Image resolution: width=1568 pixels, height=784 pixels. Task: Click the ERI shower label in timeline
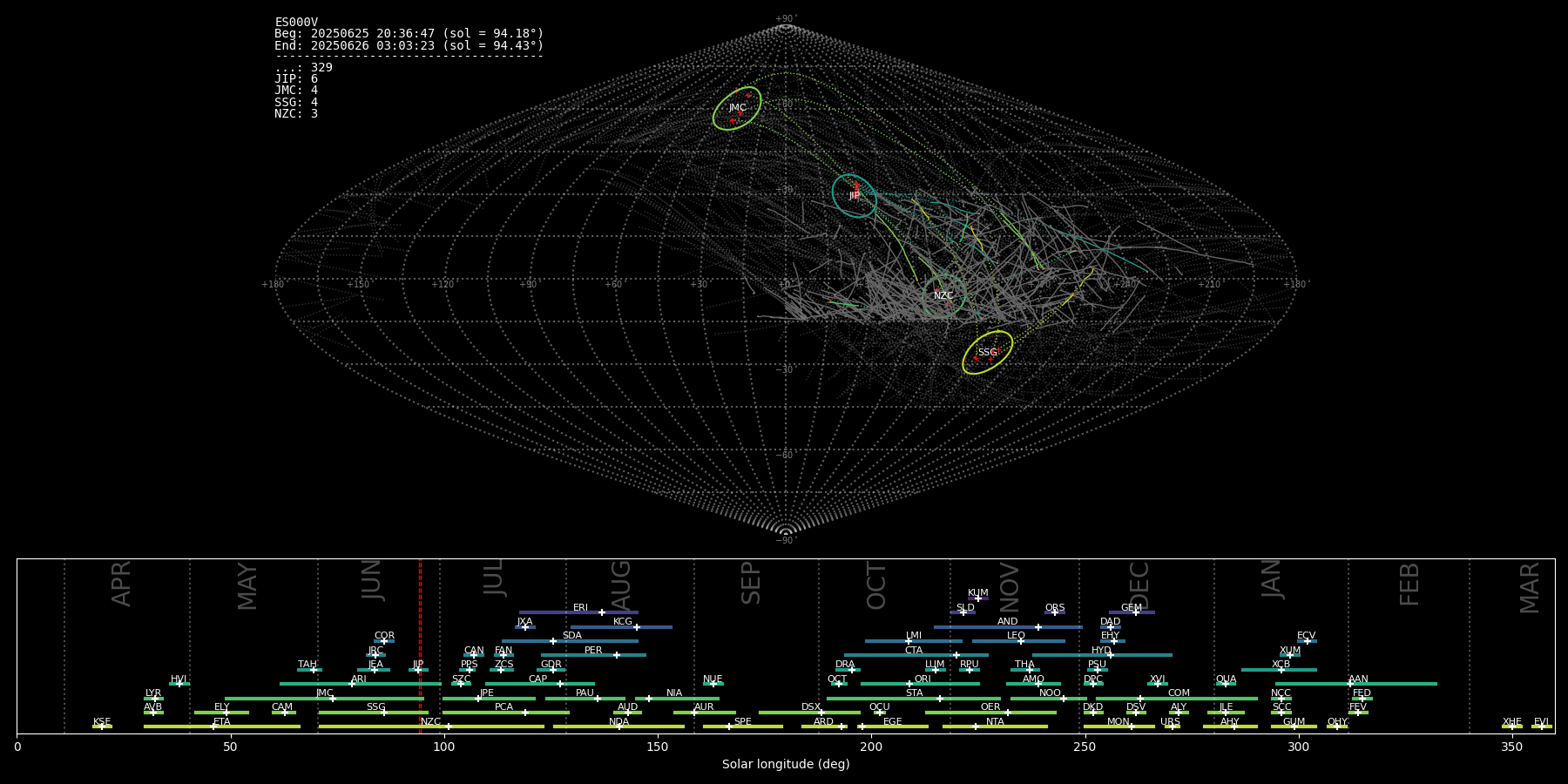581,608
